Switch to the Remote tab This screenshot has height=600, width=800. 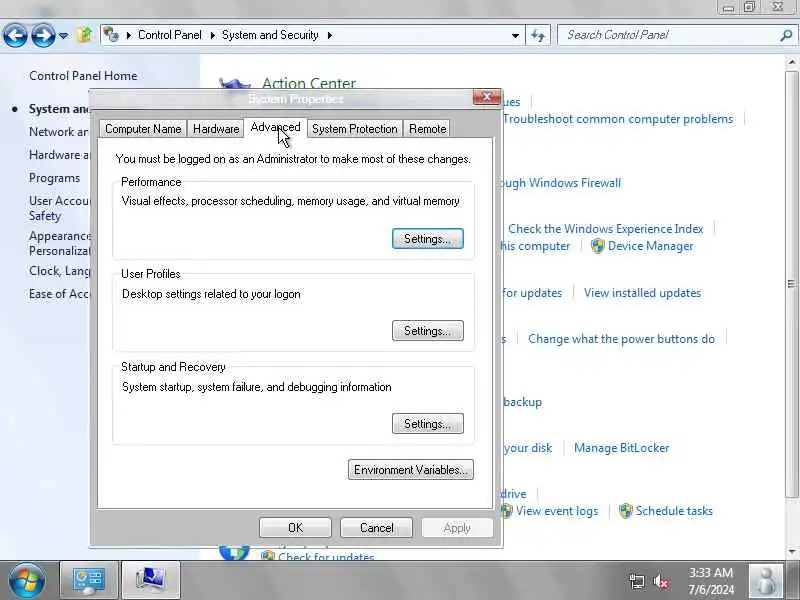(428, 129)
